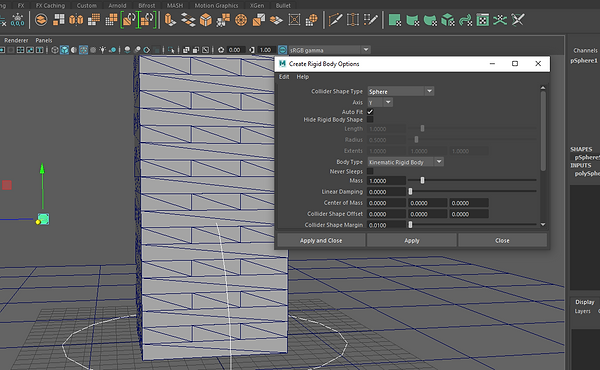Click the Close button in the options dialog
This screenshot has width=600, height=370.
point(502,240)
